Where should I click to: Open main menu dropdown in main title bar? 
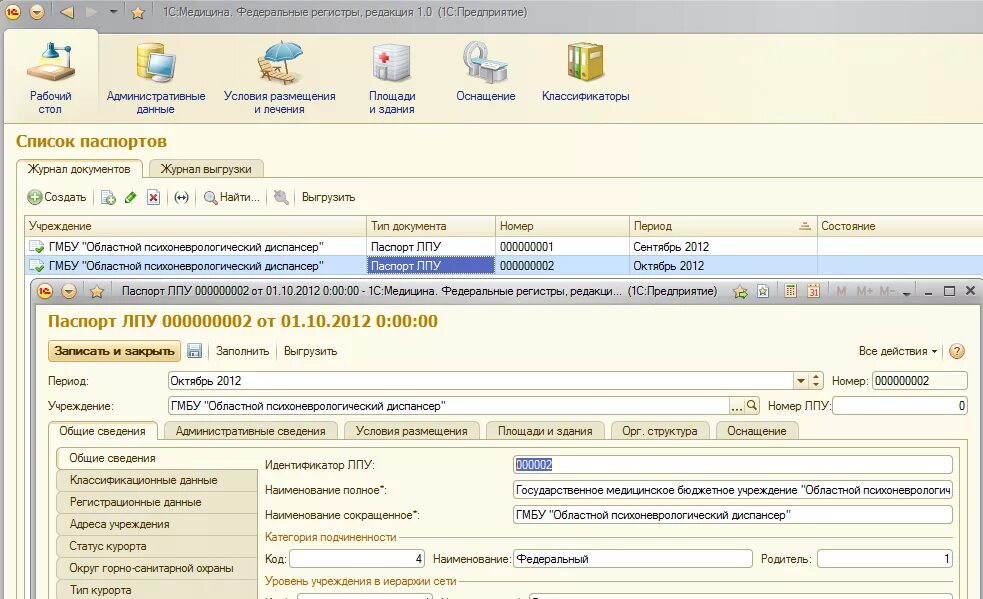click(x=37, y=12)
